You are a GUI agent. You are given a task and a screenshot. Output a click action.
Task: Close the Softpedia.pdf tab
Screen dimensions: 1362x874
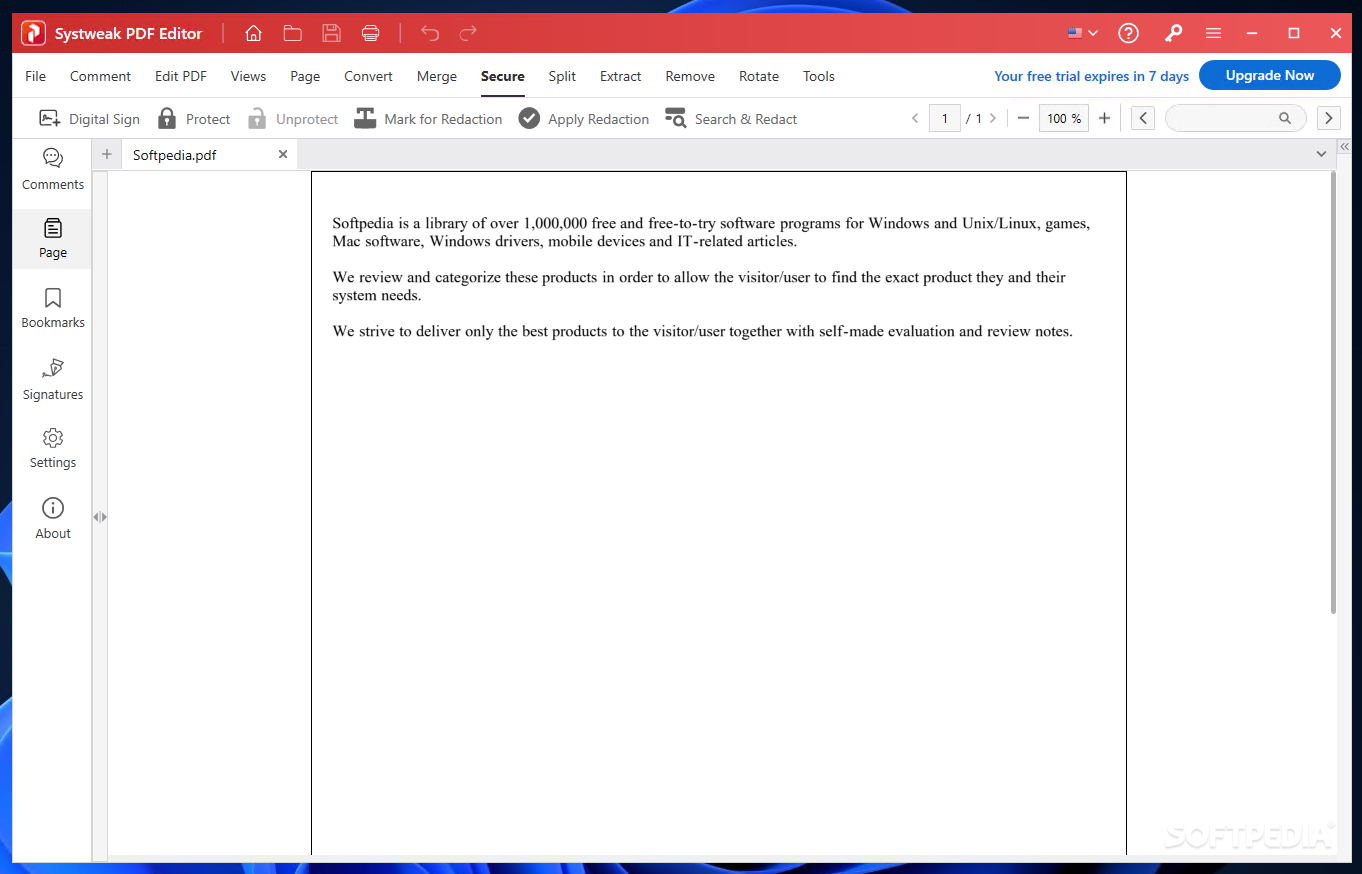283,154
